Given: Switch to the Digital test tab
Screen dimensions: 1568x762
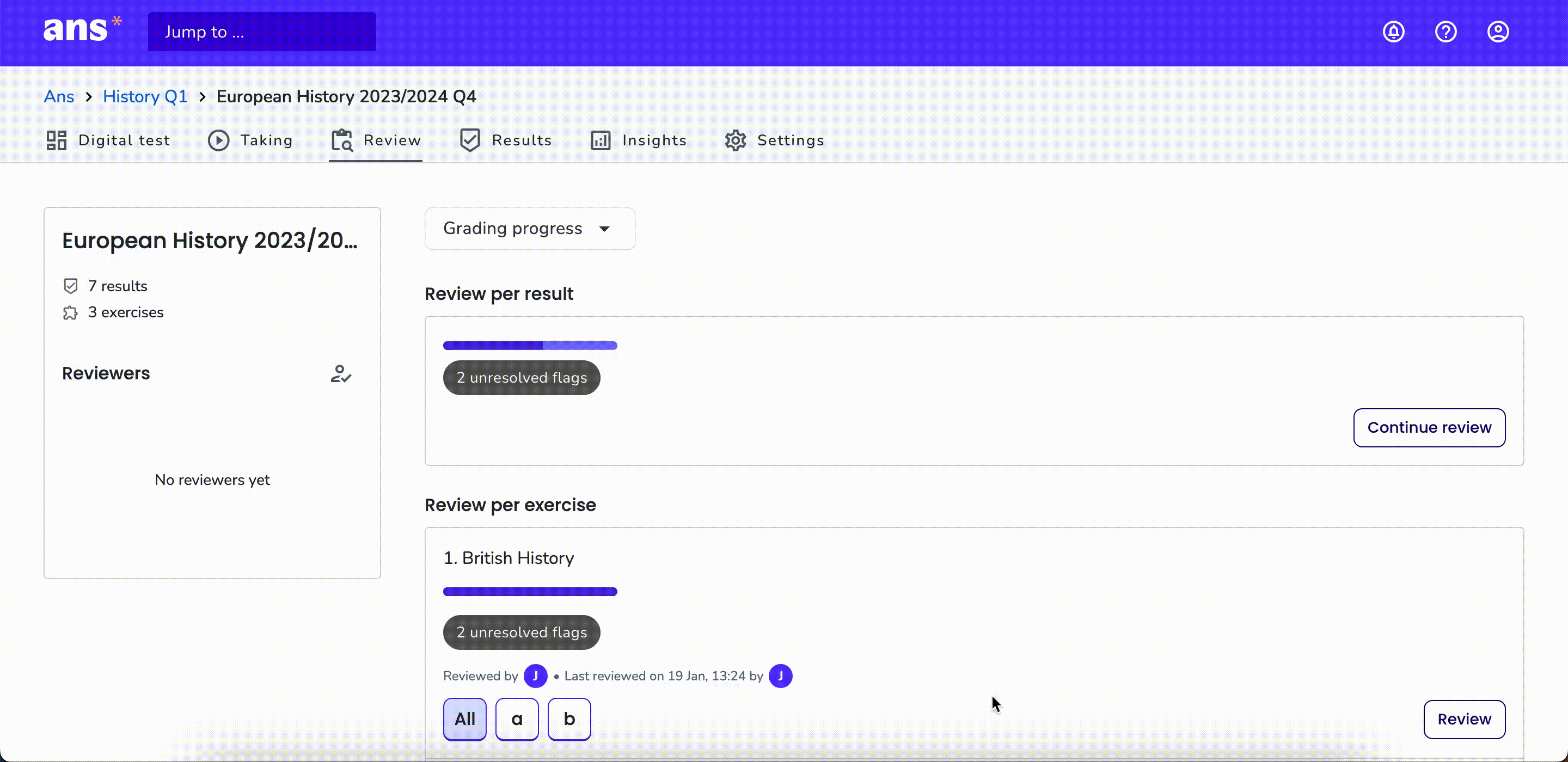Looking at the screenshot, I should (x=108, y=140).
